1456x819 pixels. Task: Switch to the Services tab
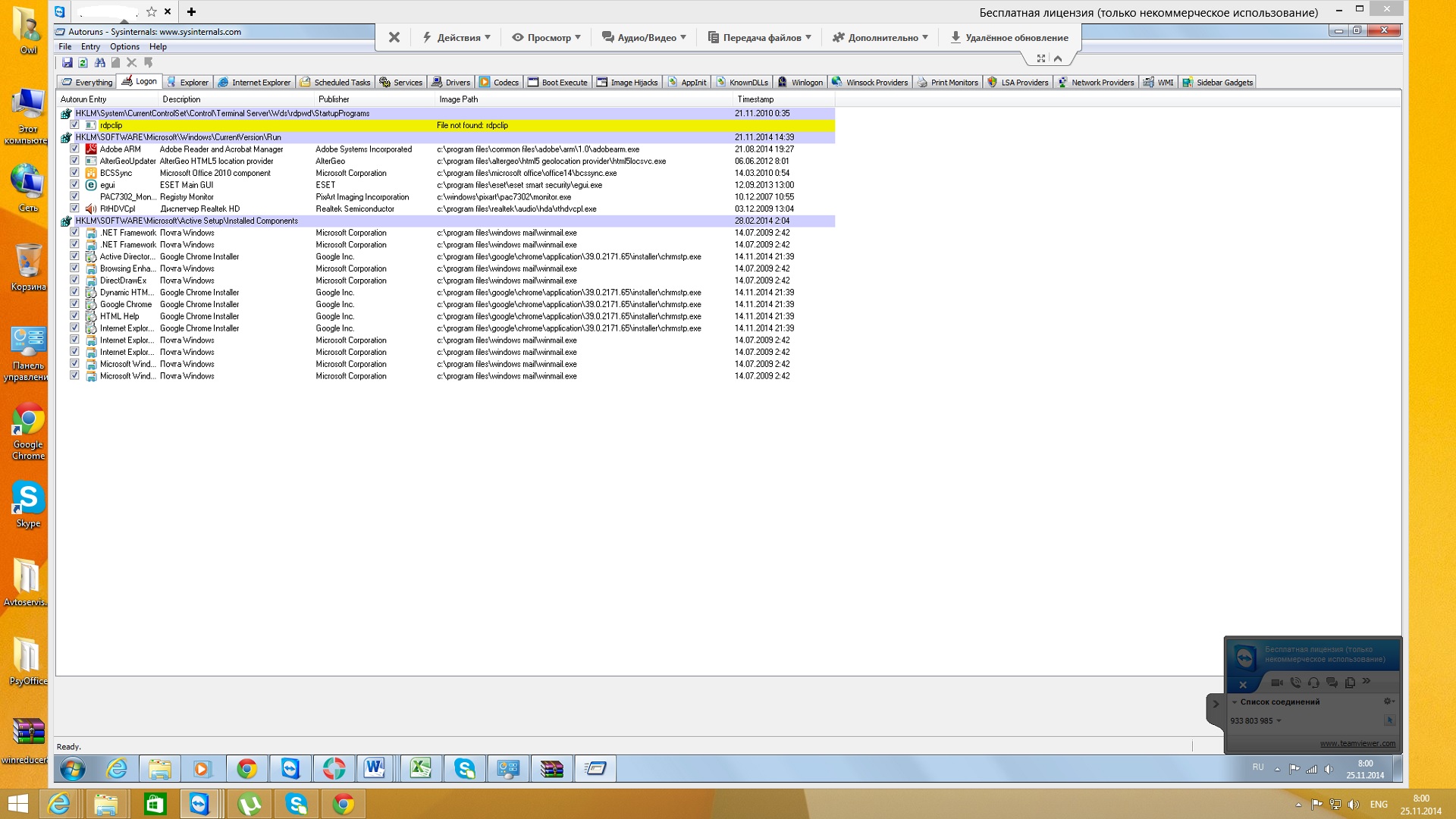(401, 82)
